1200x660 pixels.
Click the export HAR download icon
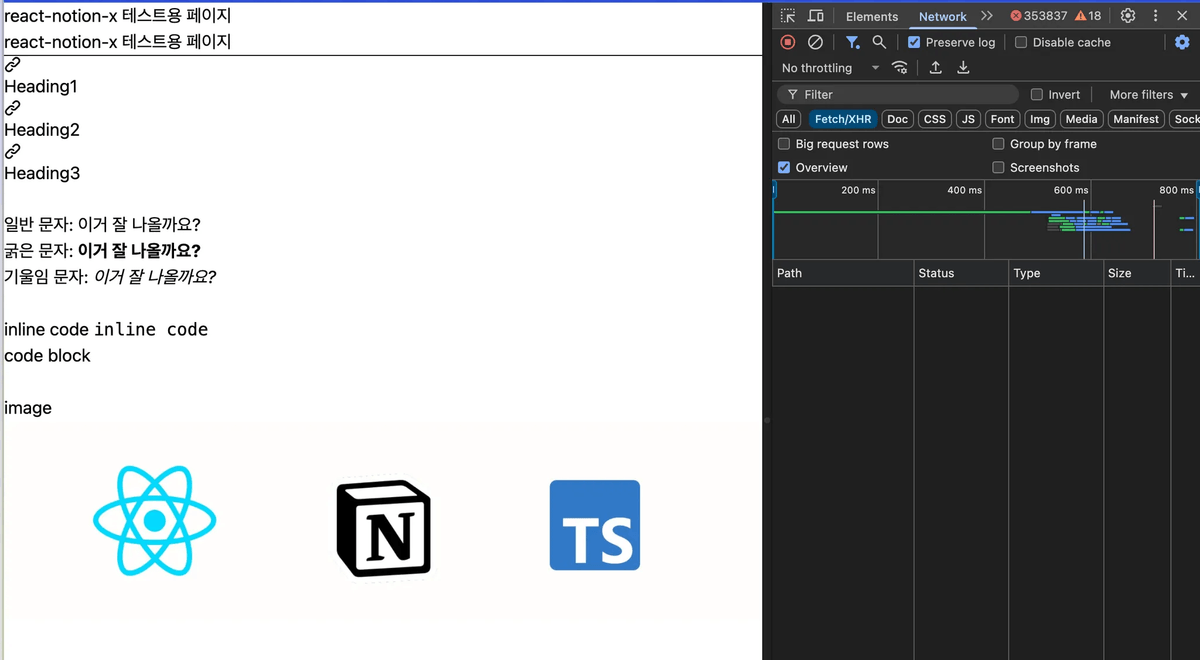(x=963, y=68)
